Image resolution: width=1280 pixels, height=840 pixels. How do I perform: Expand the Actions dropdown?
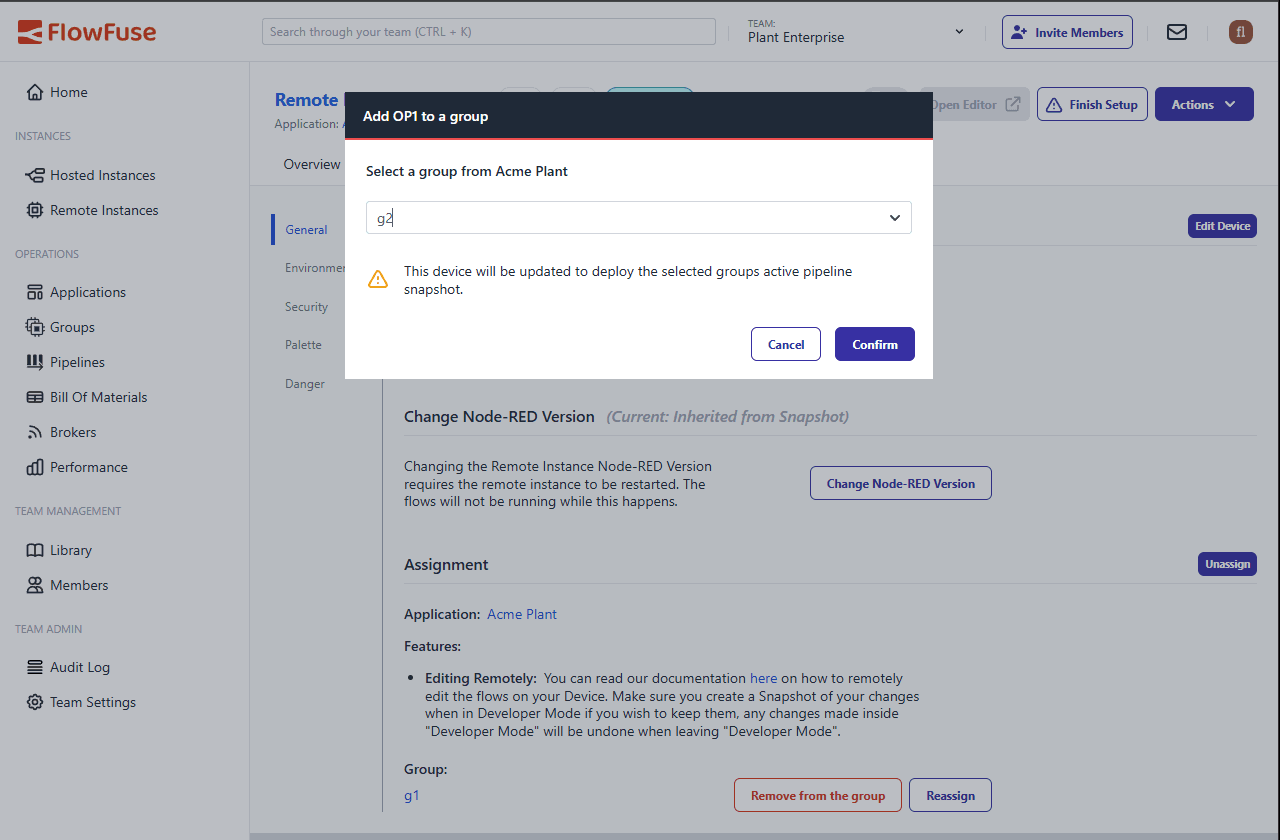click(1204, 103)
